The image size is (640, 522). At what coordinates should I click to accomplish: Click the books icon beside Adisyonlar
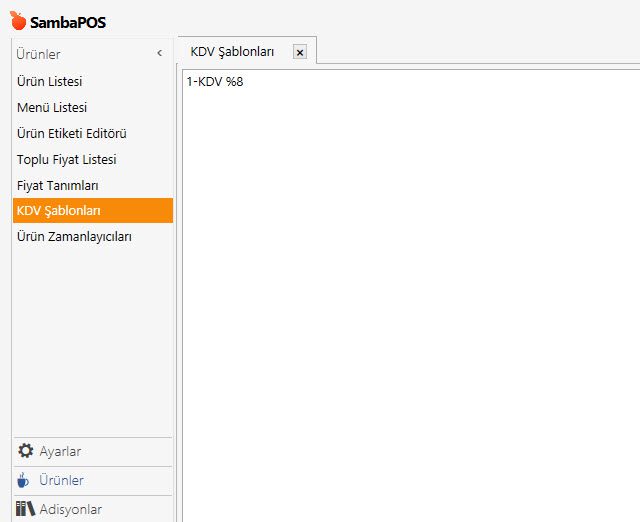26,509
